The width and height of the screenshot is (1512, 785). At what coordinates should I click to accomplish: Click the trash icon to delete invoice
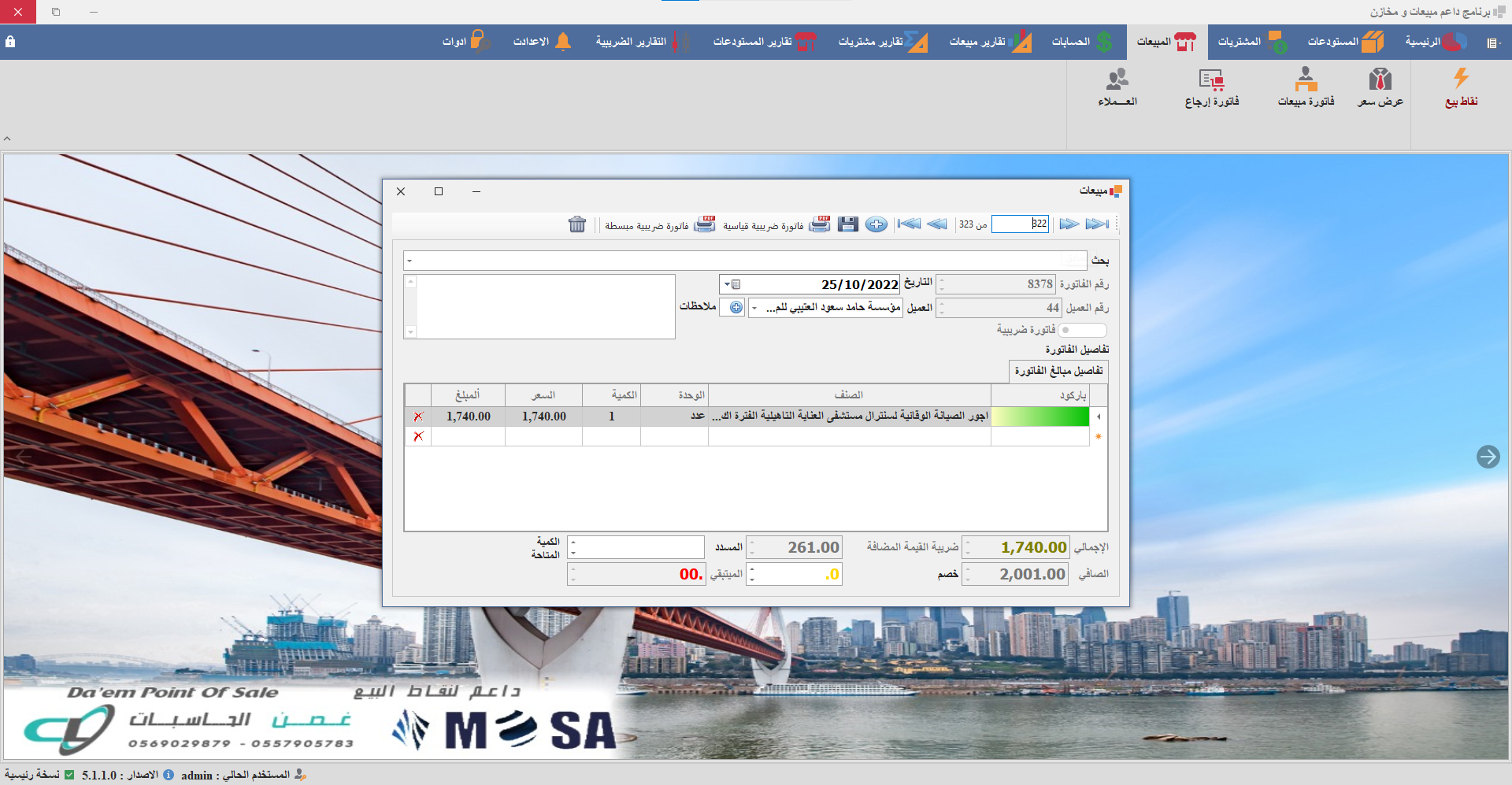tap(577, 224)
